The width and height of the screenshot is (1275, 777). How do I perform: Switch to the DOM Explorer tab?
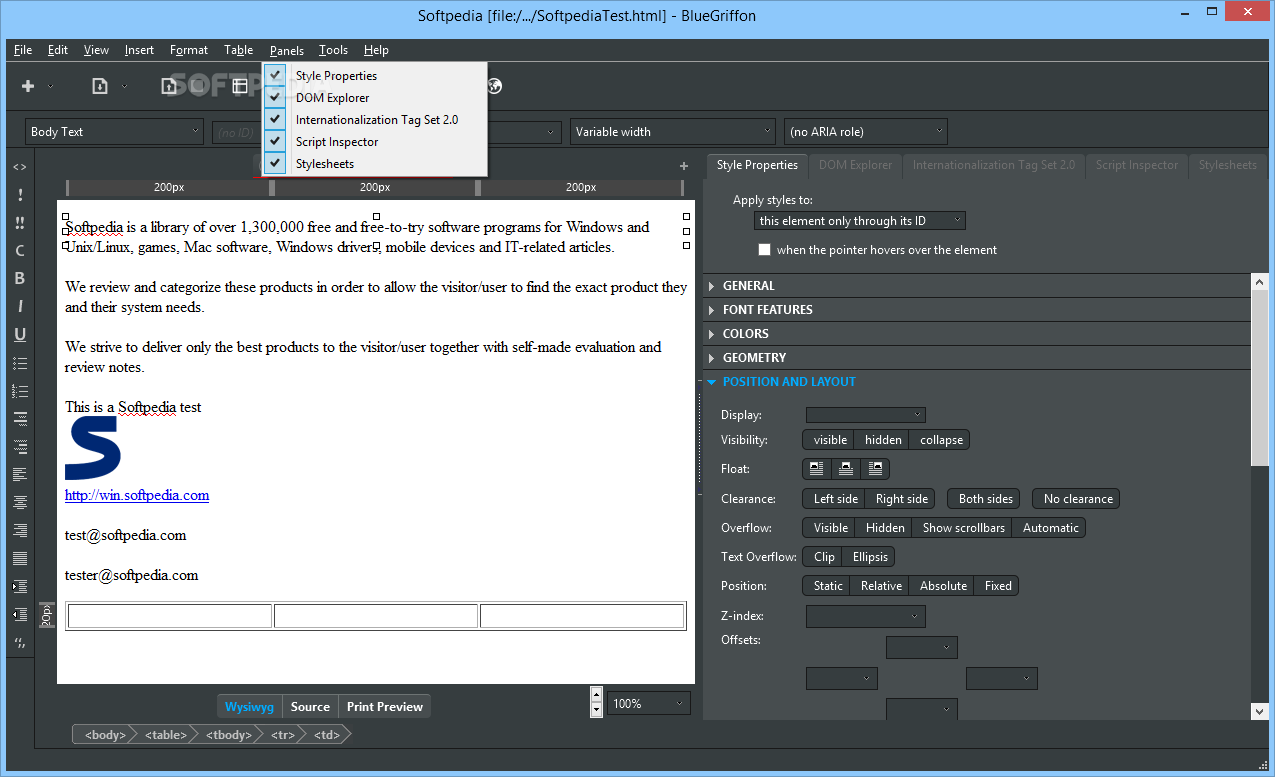click(x=855, y=165)
